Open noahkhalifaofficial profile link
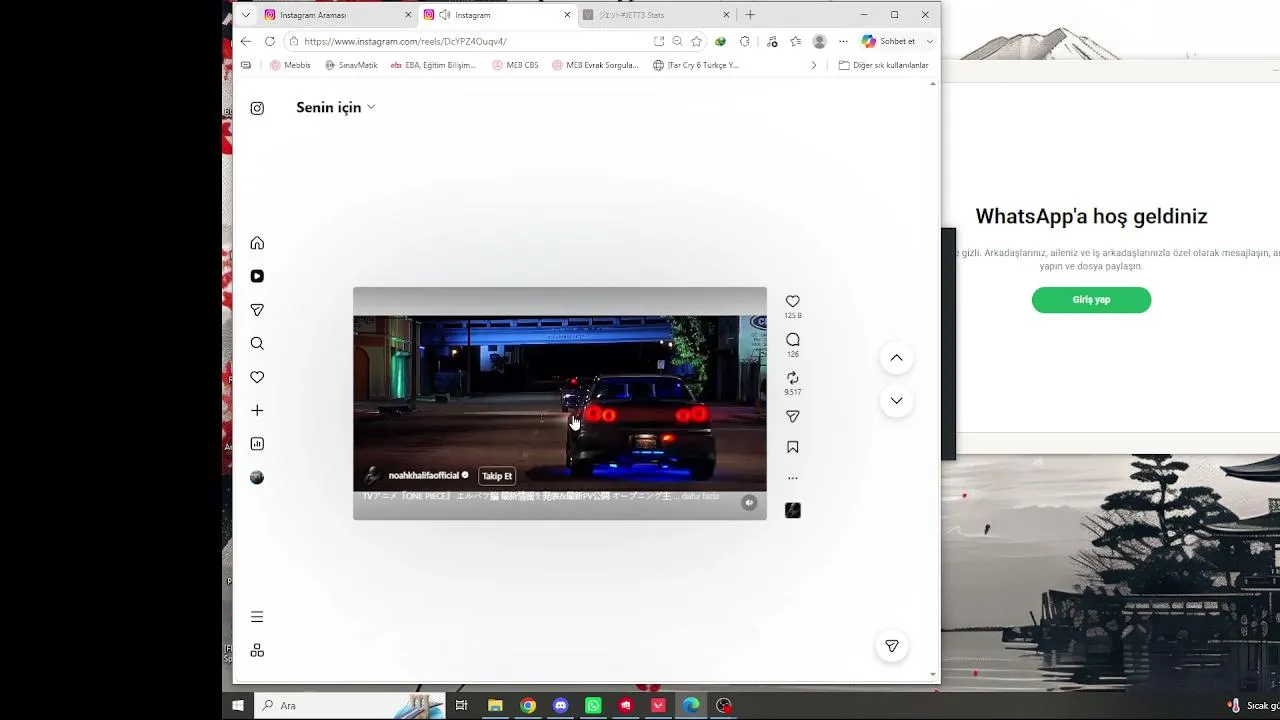The image size is (1280, 720). [x=424, y=476]
